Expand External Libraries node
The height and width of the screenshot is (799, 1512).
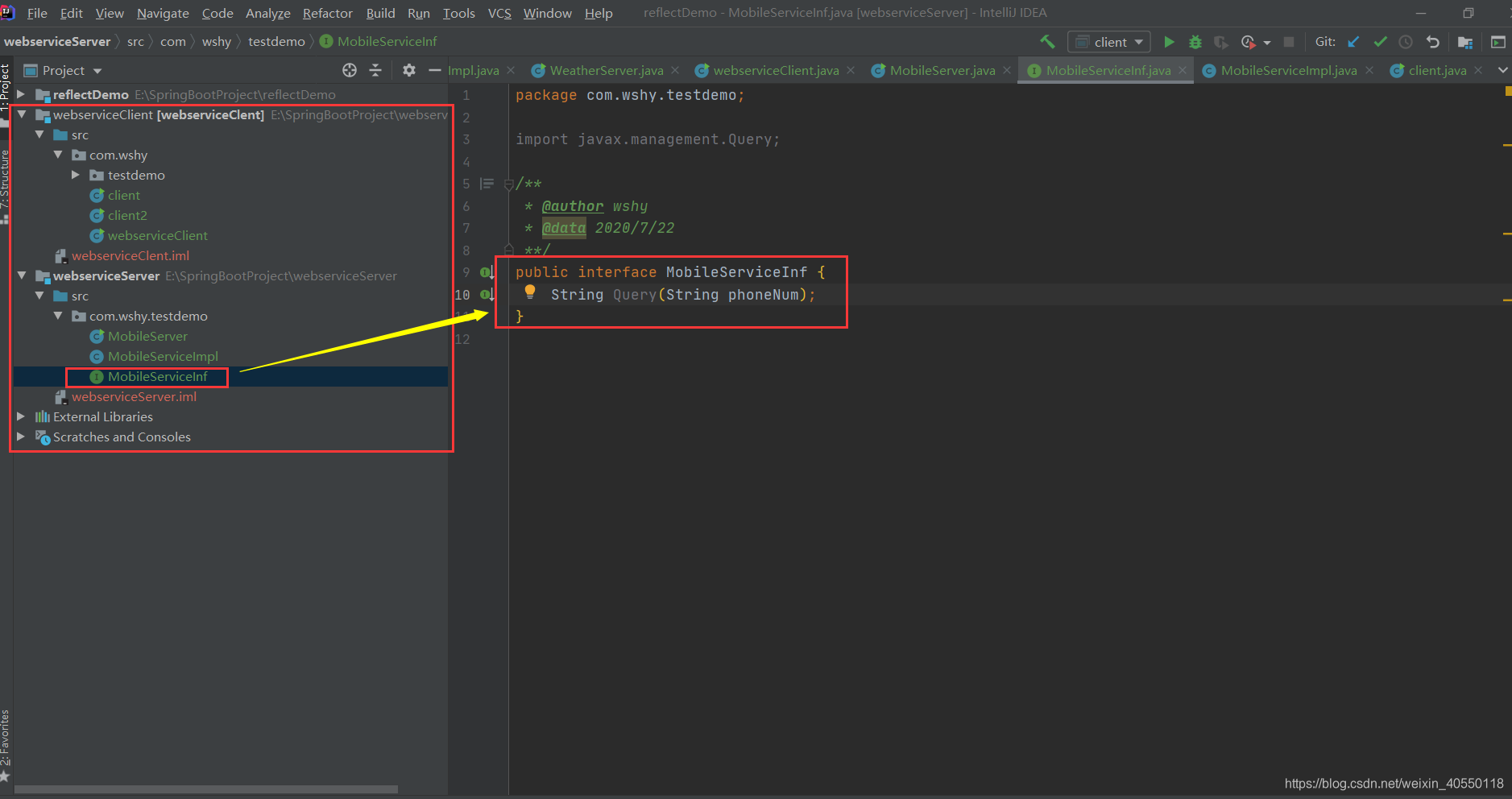pos(21,416)
